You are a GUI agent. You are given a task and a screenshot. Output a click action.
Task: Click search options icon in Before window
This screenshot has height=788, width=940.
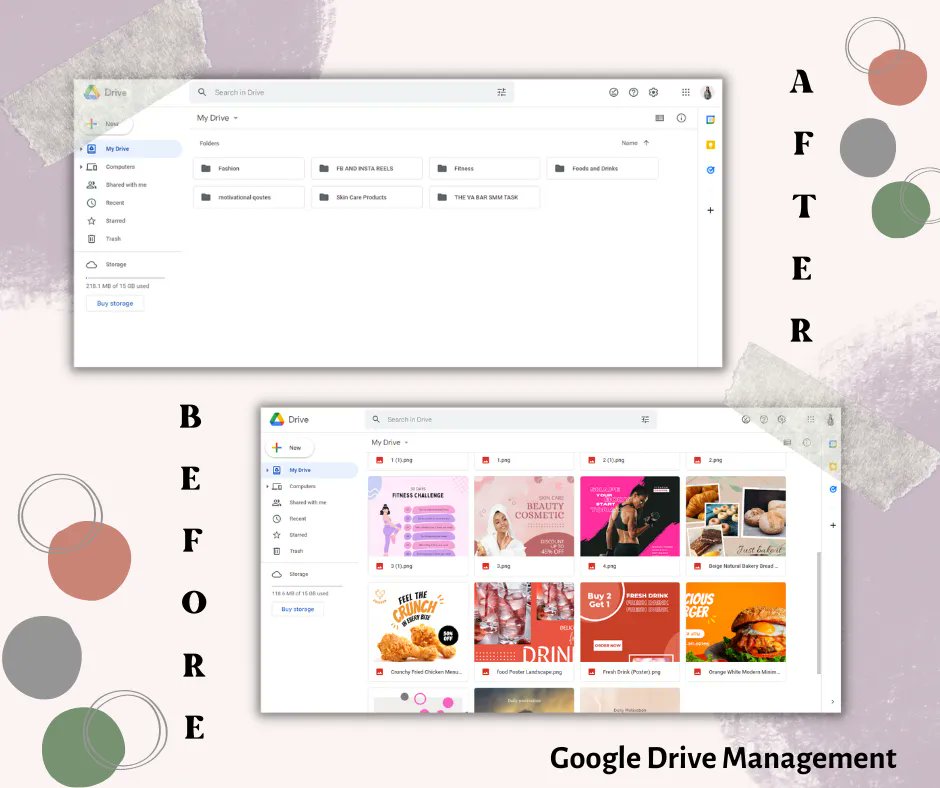coord(645,420)
